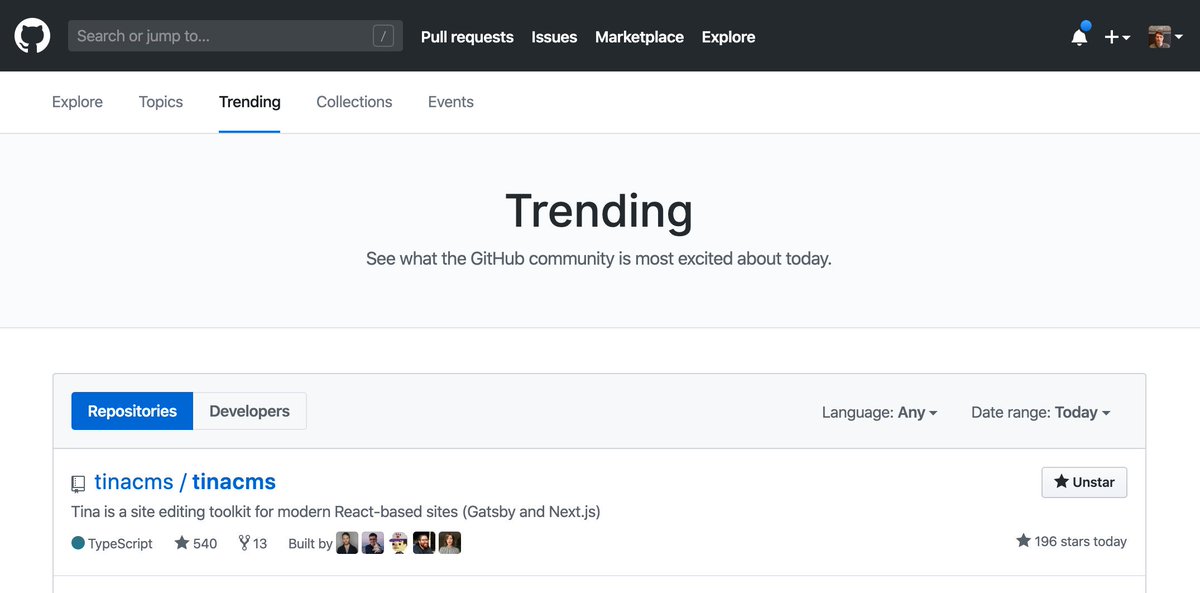1200x593 pixels.
Task: Open Marketplace in the header
Action: click(639, 37)
